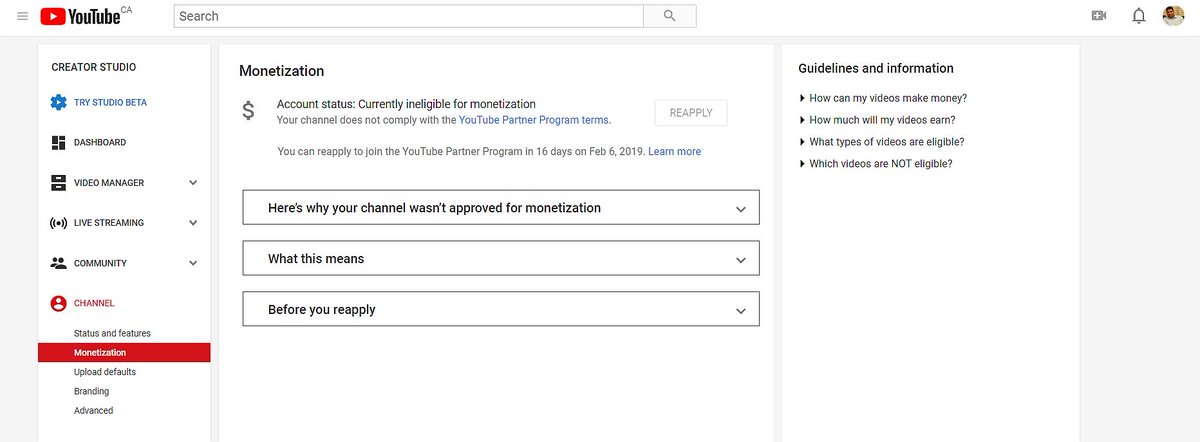This screenshot has width=1200, height=442.
Task: Click chevron on 'What this means' panel
Action: [x=741, y=260]
